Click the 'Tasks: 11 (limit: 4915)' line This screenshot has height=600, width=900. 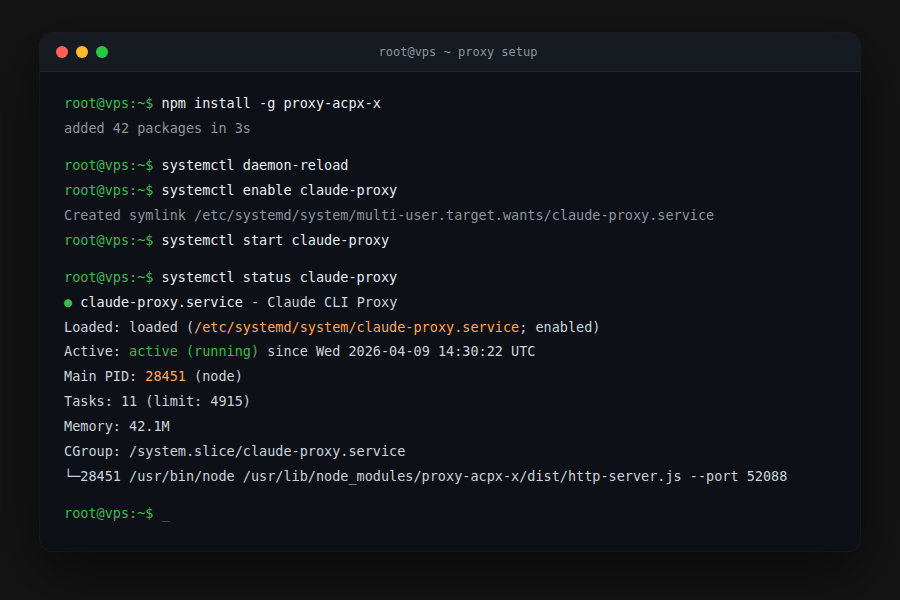157,402
